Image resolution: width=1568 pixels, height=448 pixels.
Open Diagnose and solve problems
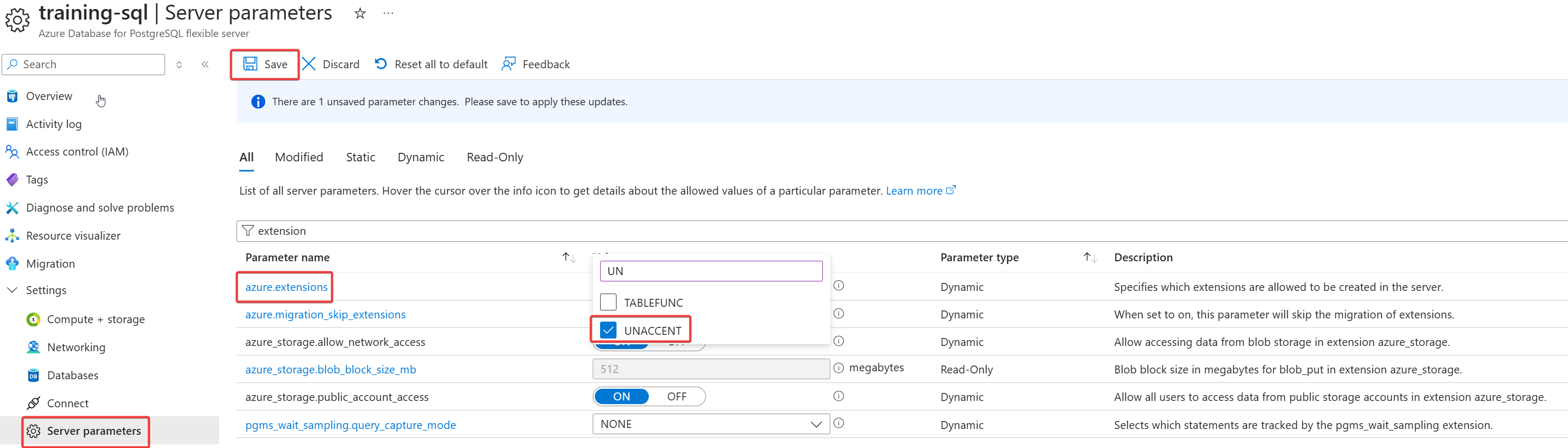click(x=100, y=207)
